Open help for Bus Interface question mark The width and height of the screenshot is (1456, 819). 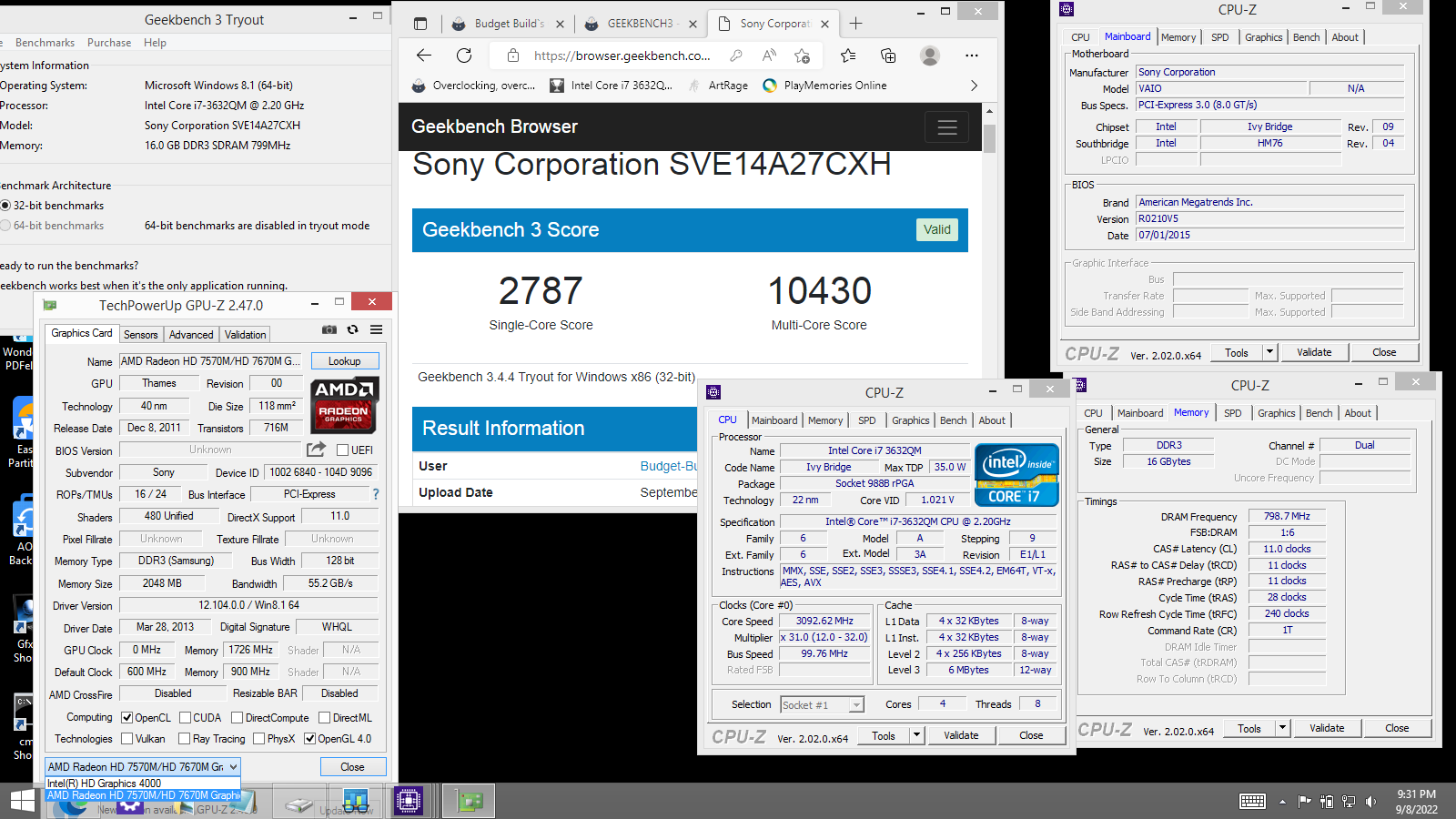click(x=375, y=494)
